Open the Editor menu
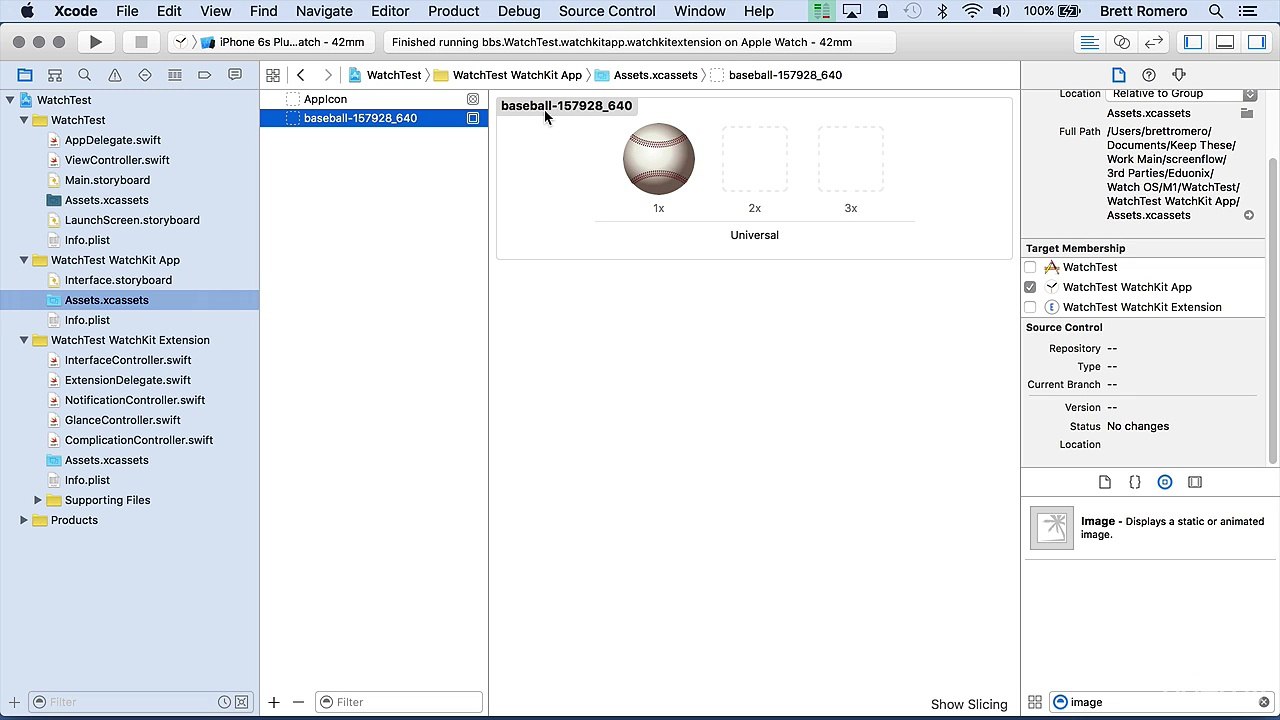This screenshot has height=720, width=1280. pyautogui.click(x=390, y=11)
